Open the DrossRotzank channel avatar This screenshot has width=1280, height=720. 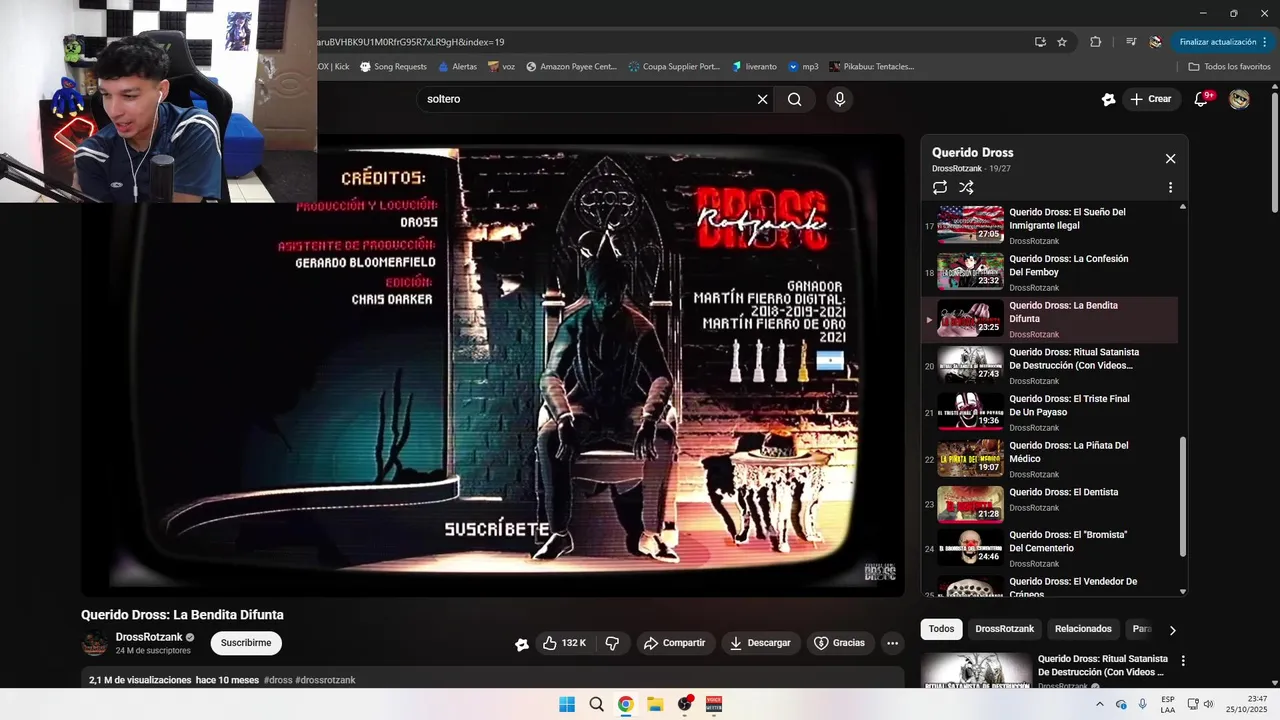[95, 643]
